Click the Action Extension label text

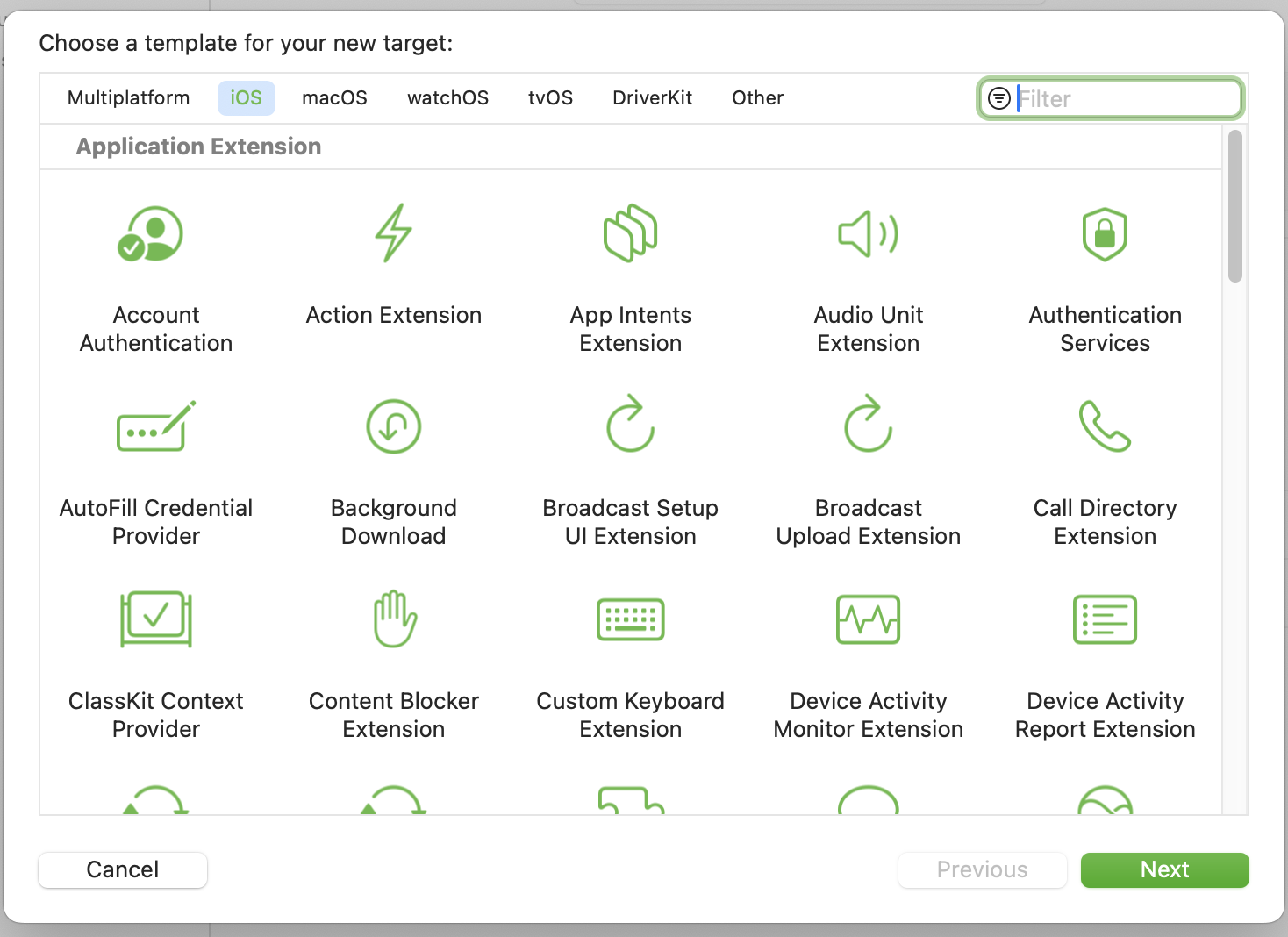(394, 315)
